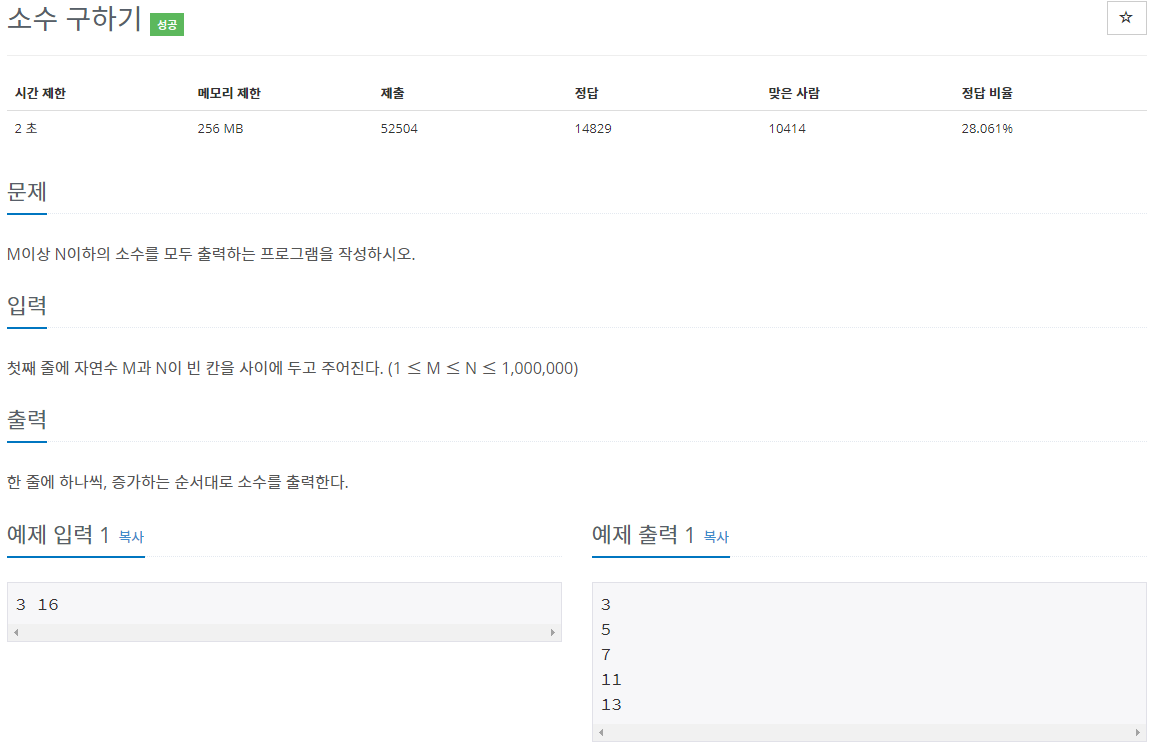This screenshot has height=746, width=1154.
Task: Click the 문제 section heading
Action: (x=27, y=192)
